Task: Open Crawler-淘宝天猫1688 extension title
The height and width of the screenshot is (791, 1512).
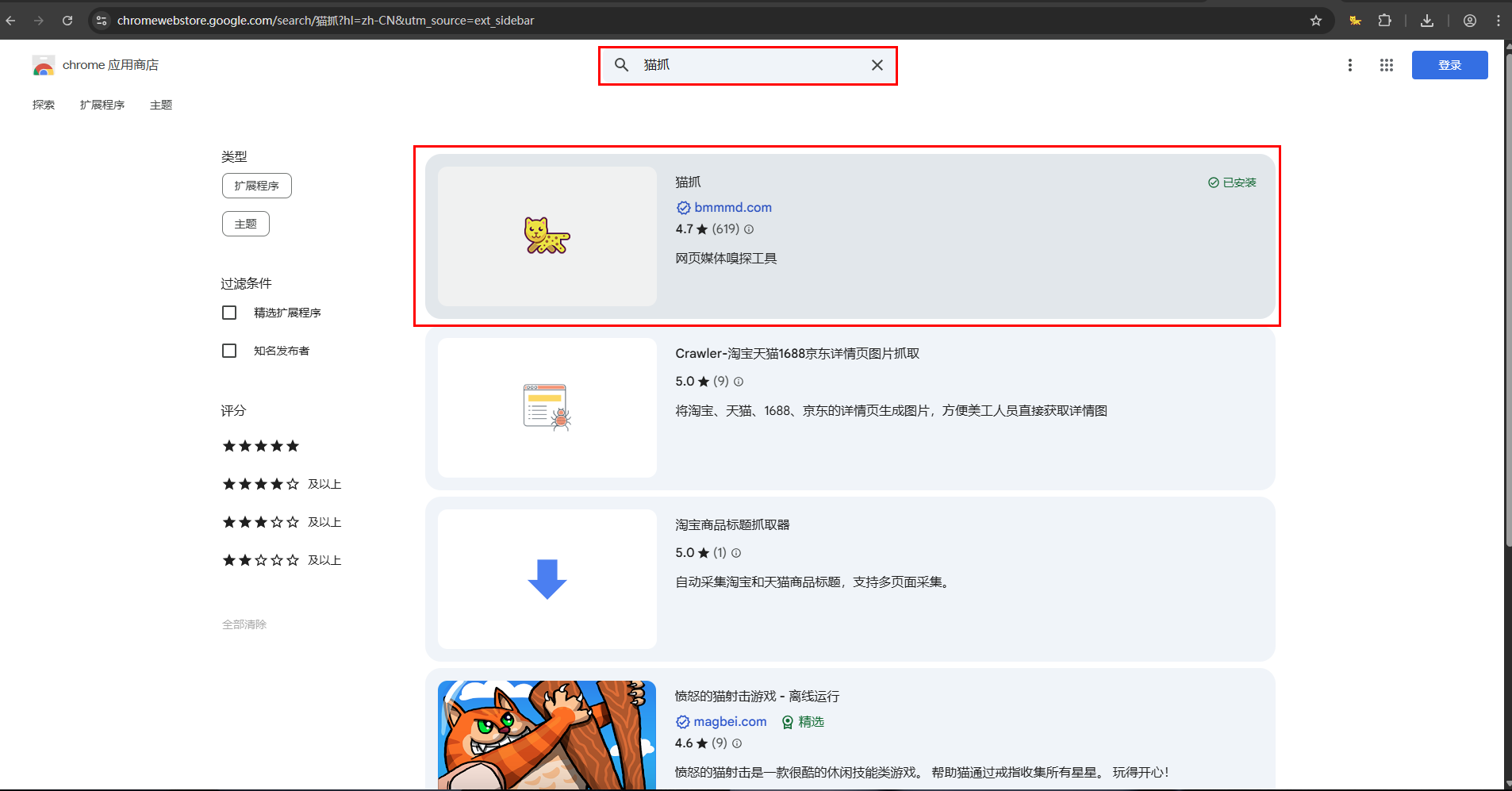Action: (x=797, y=354)
